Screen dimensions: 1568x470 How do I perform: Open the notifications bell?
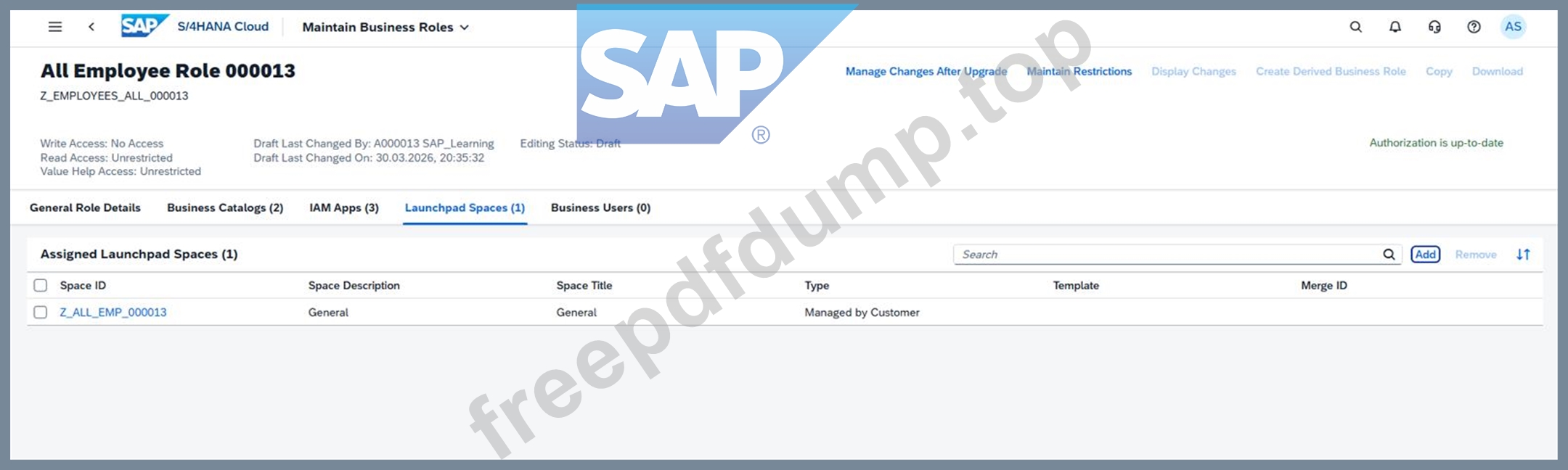(x=1395, y=27)
